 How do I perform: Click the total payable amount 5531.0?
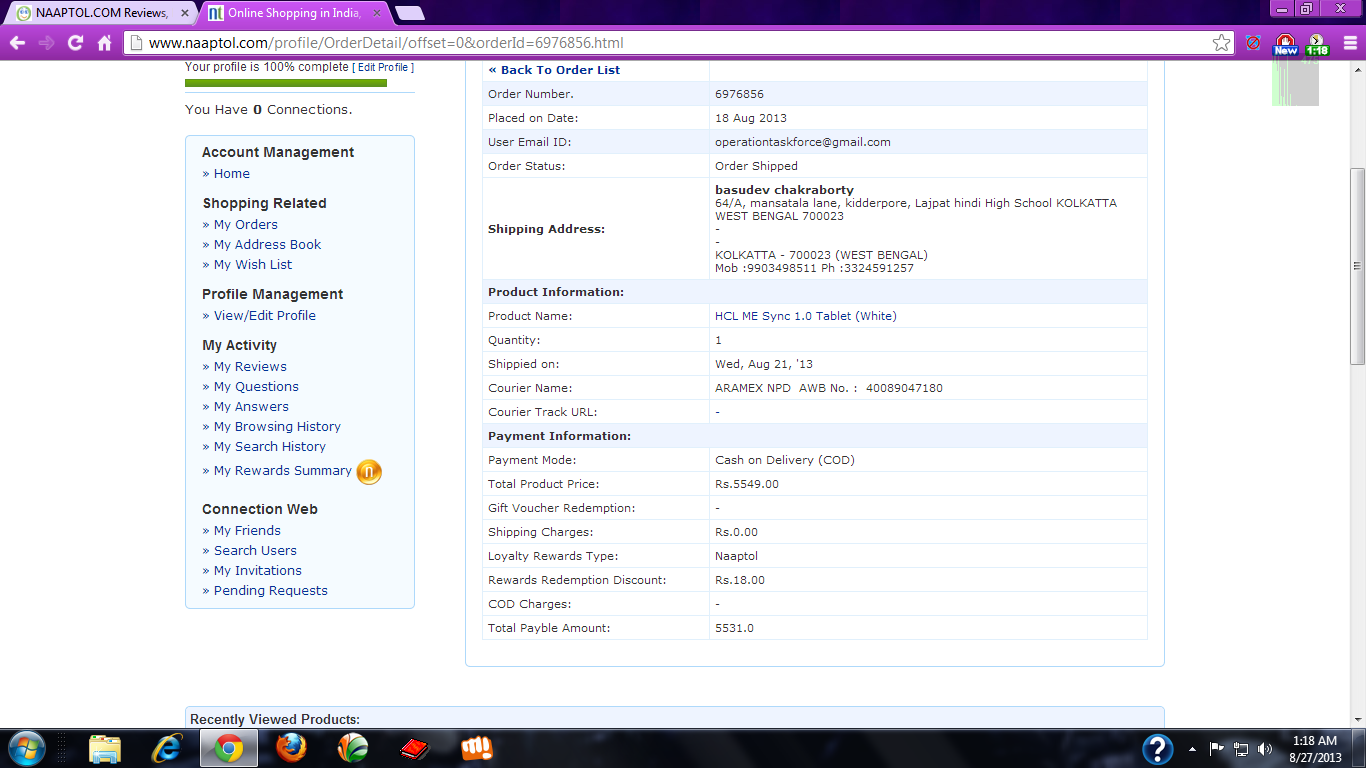[734, 628]
